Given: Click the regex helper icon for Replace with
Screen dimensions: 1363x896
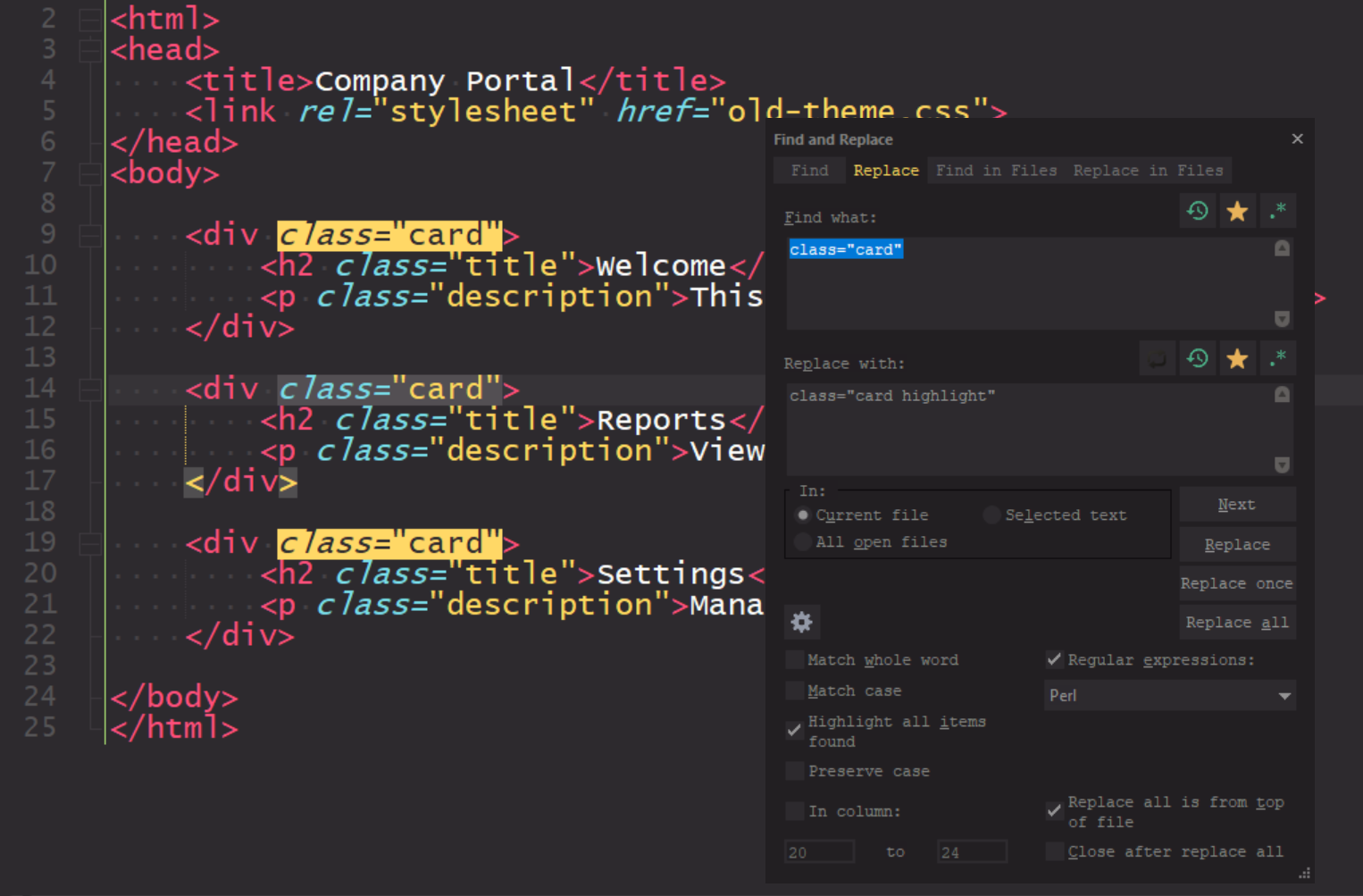Looking at the screenshot, I should coord(1277,359).
